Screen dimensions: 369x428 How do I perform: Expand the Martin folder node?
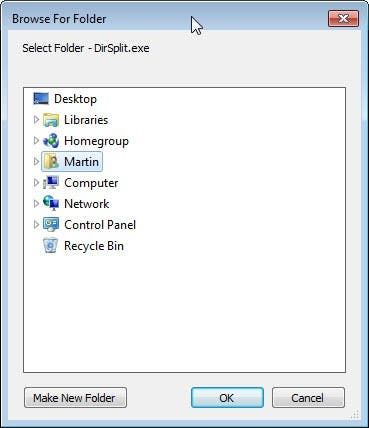coord(36,162)
